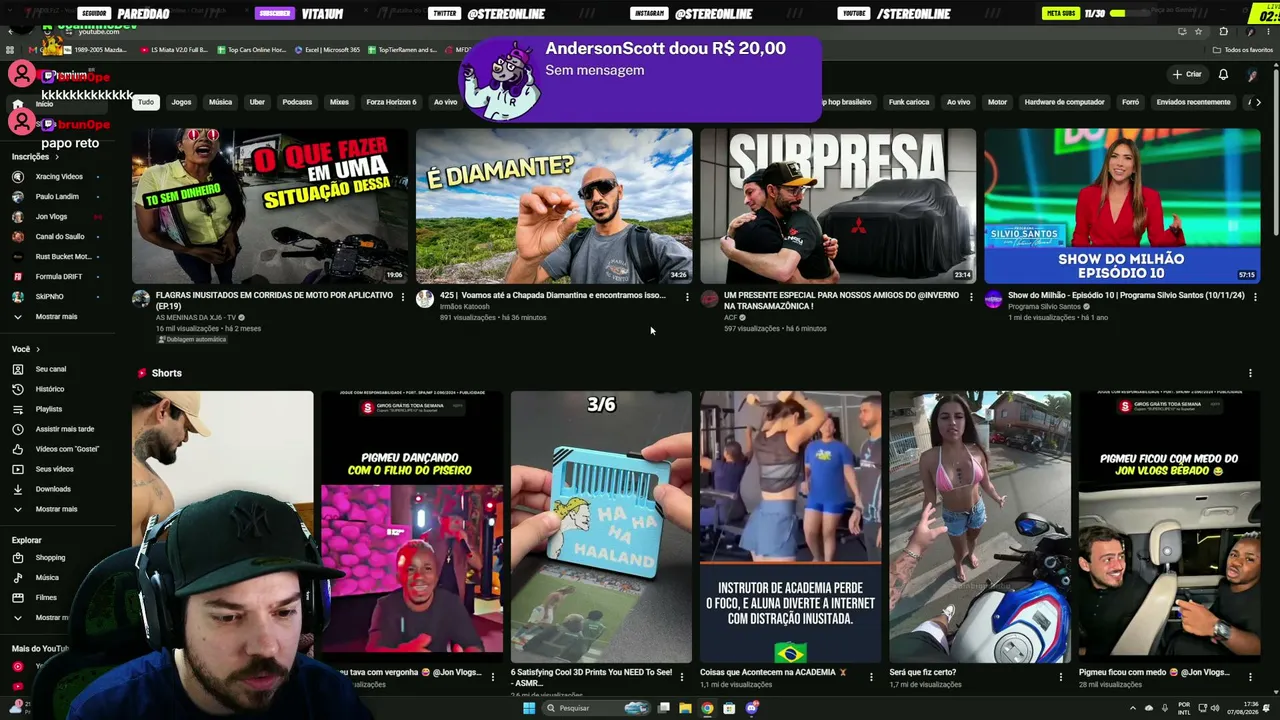The width and height of the screenshot is (1280, 720).
Task: Play the É DIAMANTE? video thumbnail
Action: pos(554,206)
